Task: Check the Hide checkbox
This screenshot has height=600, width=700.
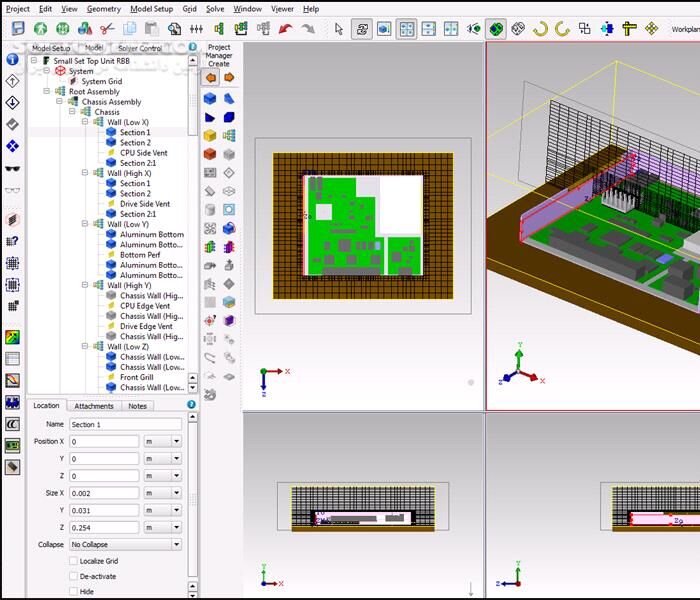Action: pos(73,591)
